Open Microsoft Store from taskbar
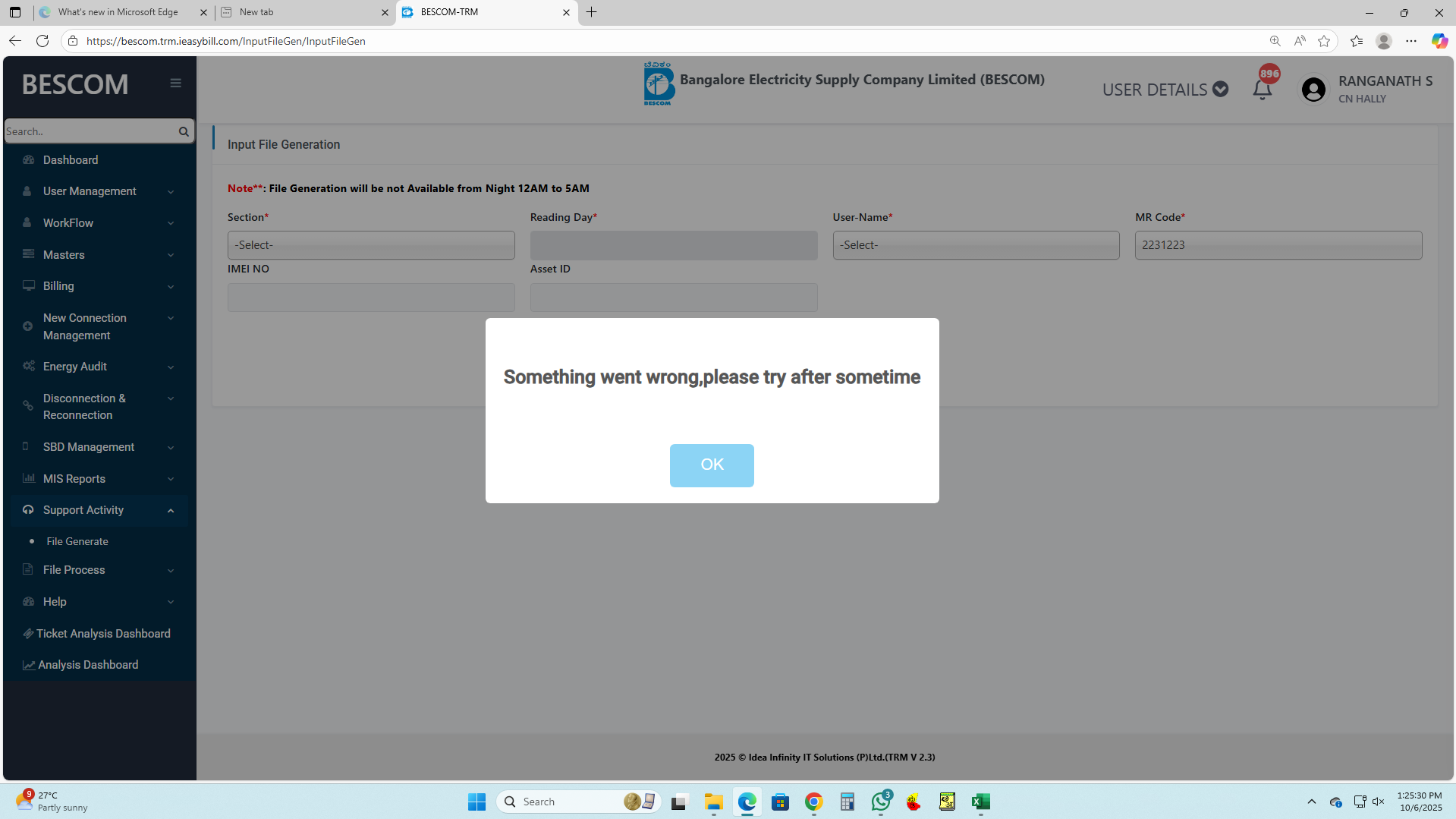This screenshot has height=819, width=1456. click(x=780, y=802)
